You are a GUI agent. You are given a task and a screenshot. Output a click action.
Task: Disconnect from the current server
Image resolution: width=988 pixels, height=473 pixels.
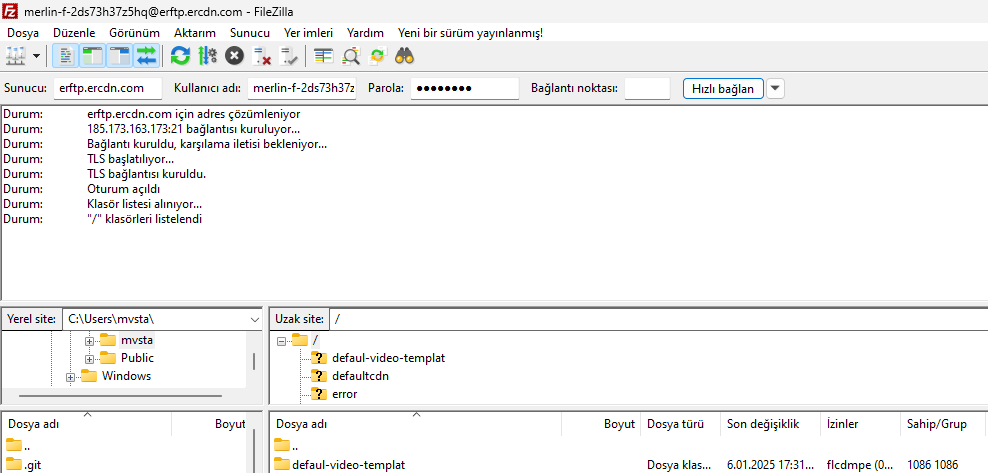(261, 56)
